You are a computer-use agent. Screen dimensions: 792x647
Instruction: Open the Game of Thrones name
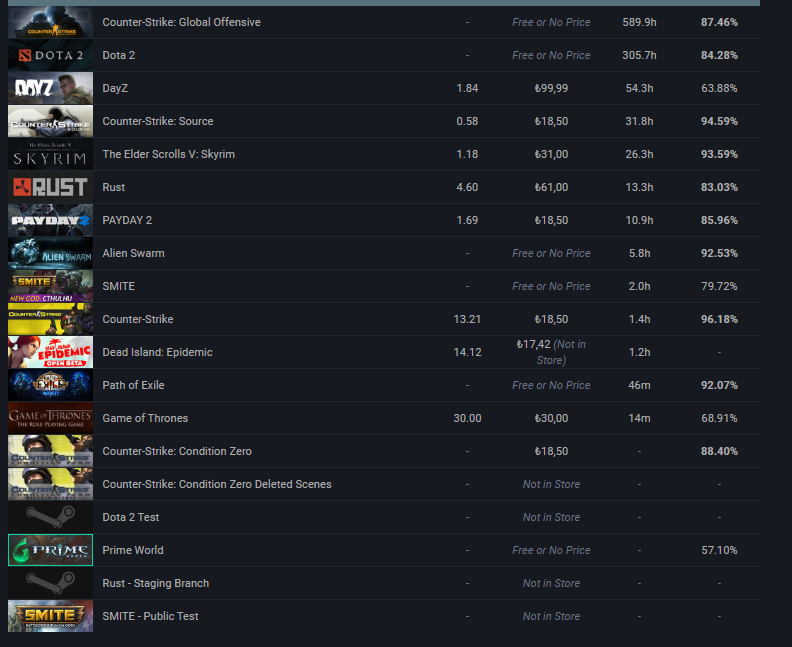pyautogui.click(x=145, y=418)
